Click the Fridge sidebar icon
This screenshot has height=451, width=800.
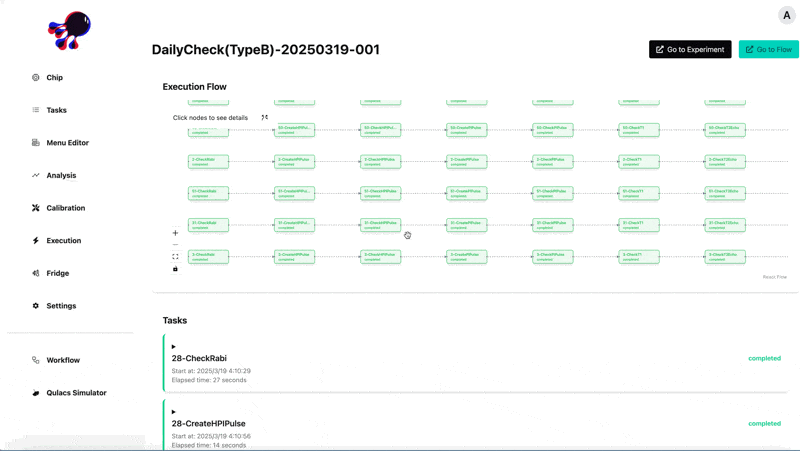pyautogui.click(x=36, y=273)
